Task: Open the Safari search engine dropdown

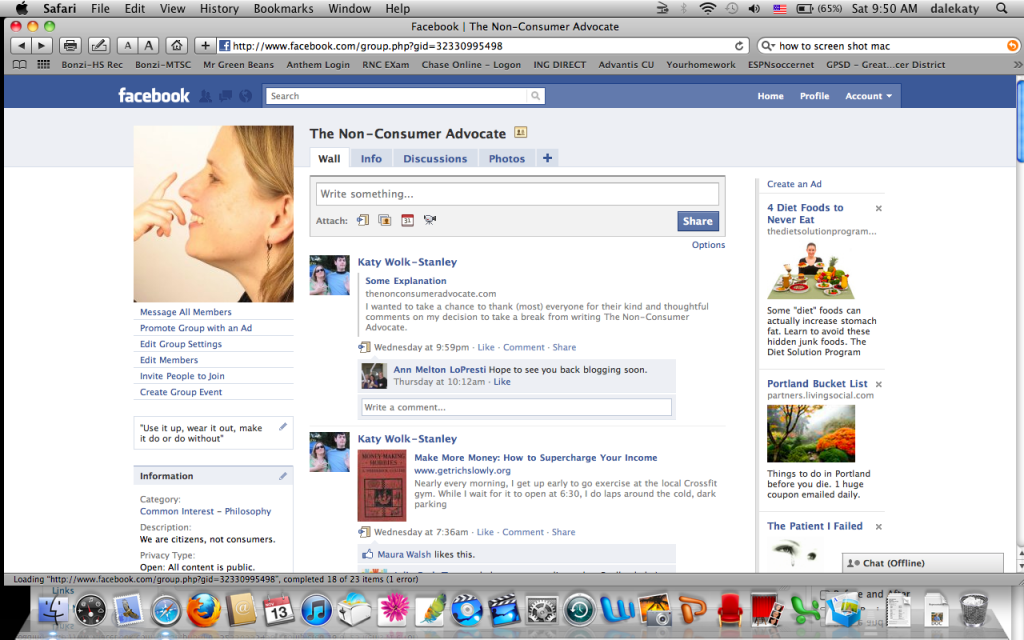Action: tap(768, 46)
